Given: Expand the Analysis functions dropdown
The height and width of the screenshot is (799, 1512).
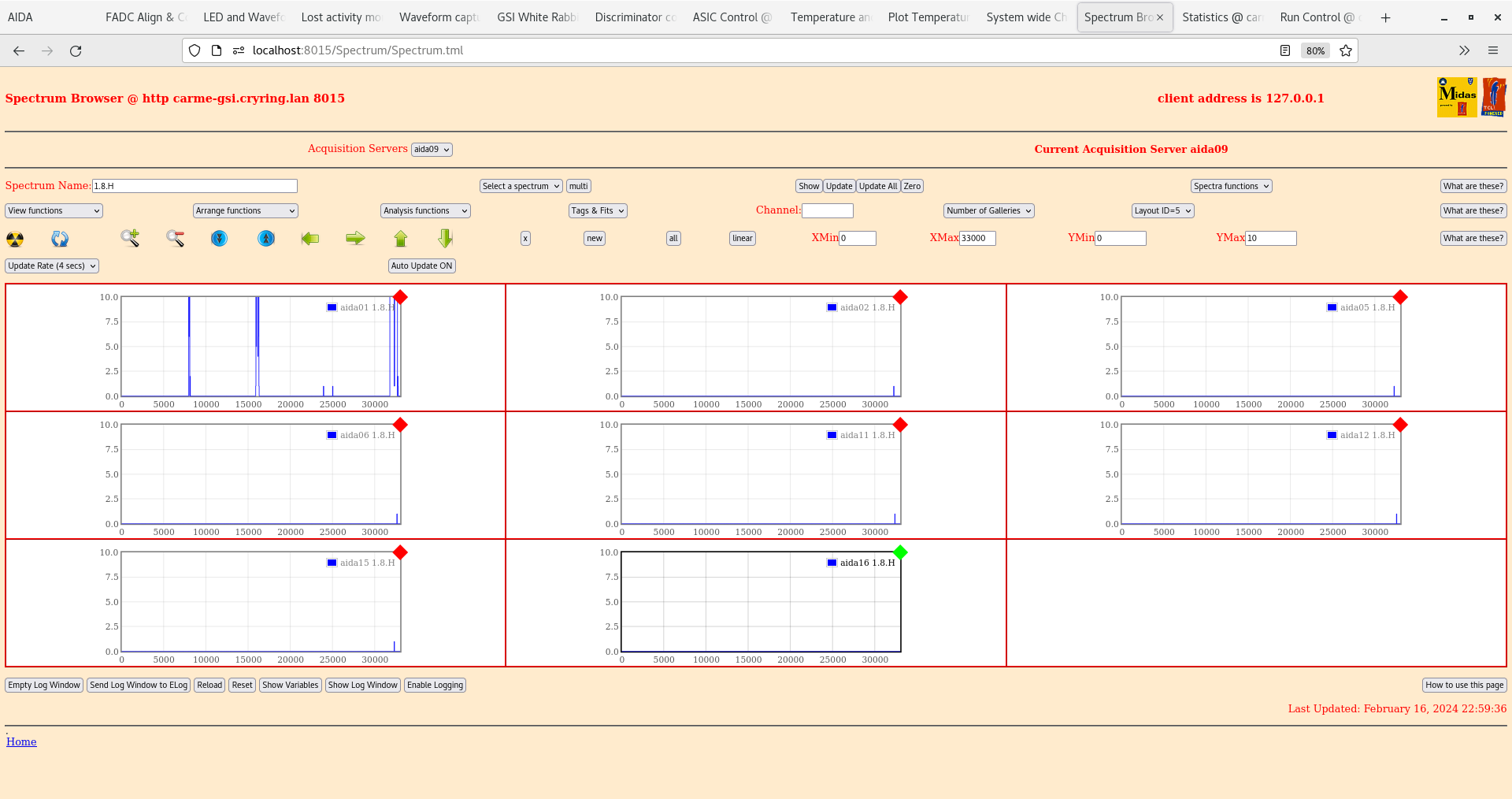Looking at the screenshot, I should click(x=425, y=211).
